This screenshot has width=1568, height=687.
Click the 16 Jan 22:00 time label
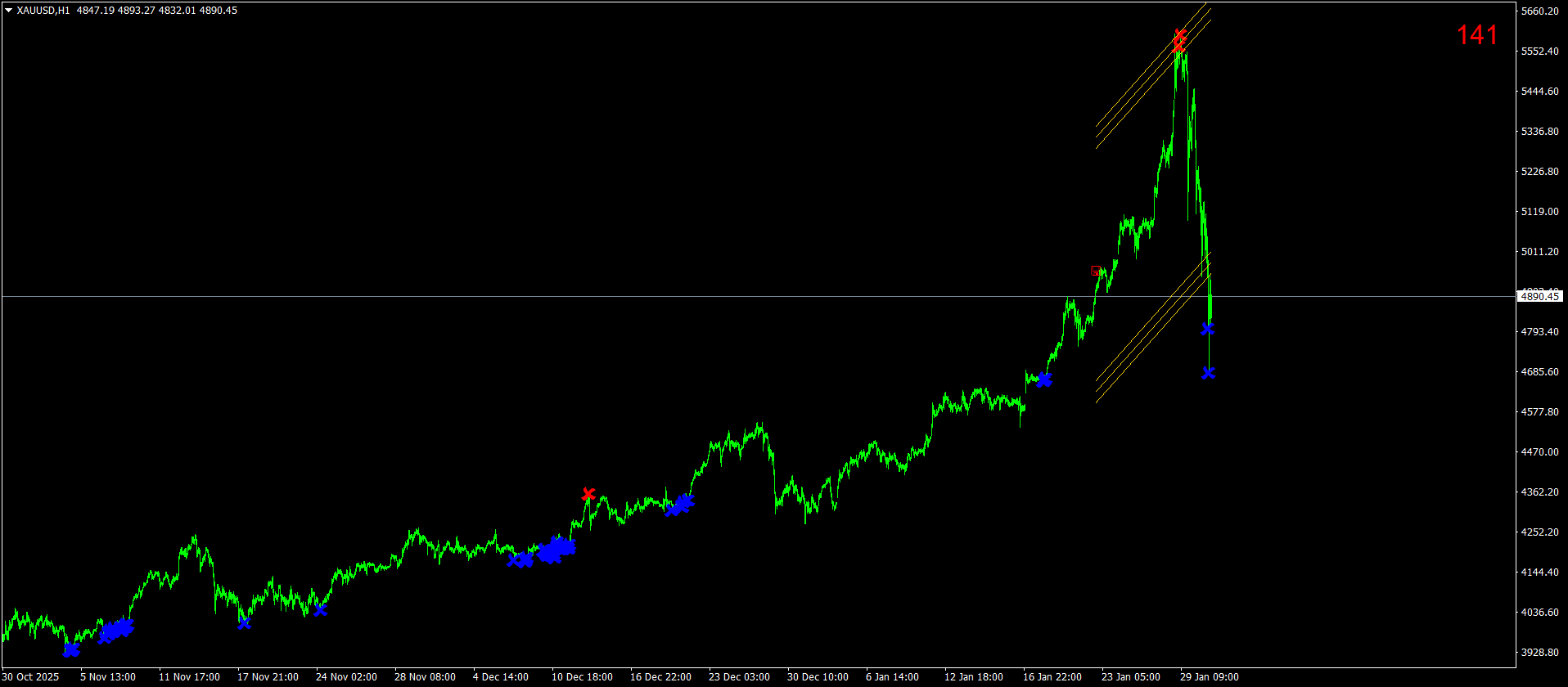(x=1052, y=677)
